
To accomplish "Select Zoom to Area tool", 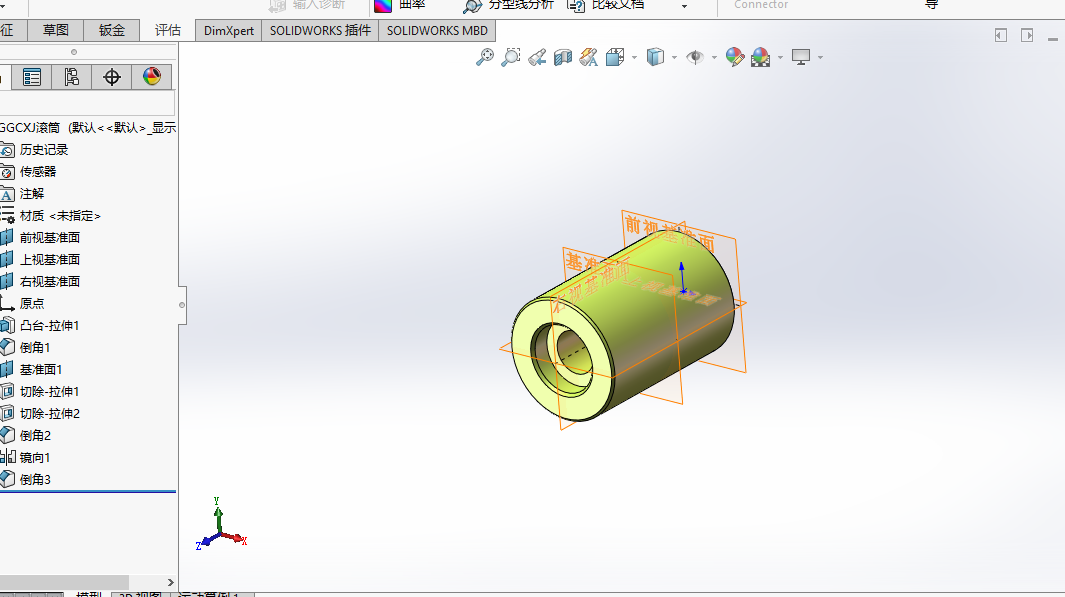I will pos(511,57).
